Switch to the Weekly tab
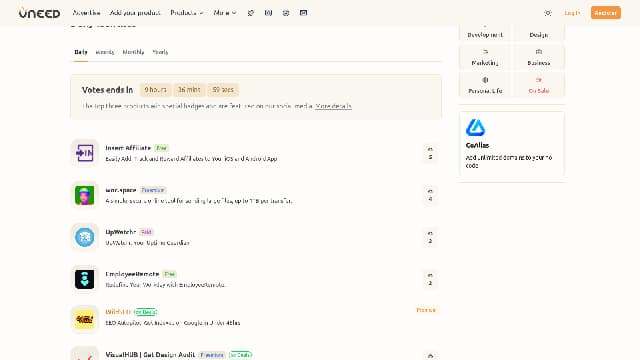 coord(104,52)
